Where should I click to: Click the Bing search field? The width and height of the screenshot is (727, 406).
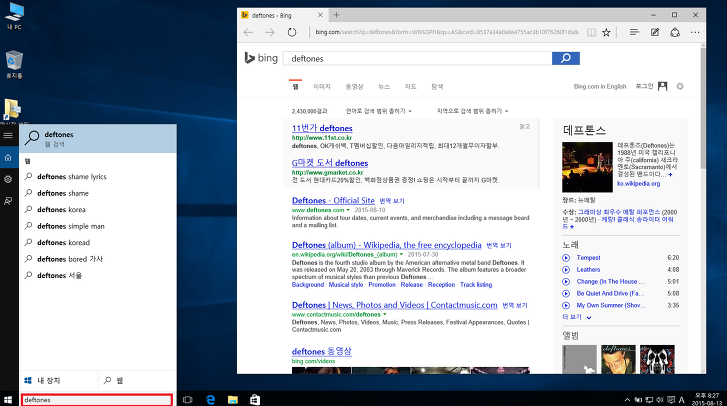tap(417, 58)
